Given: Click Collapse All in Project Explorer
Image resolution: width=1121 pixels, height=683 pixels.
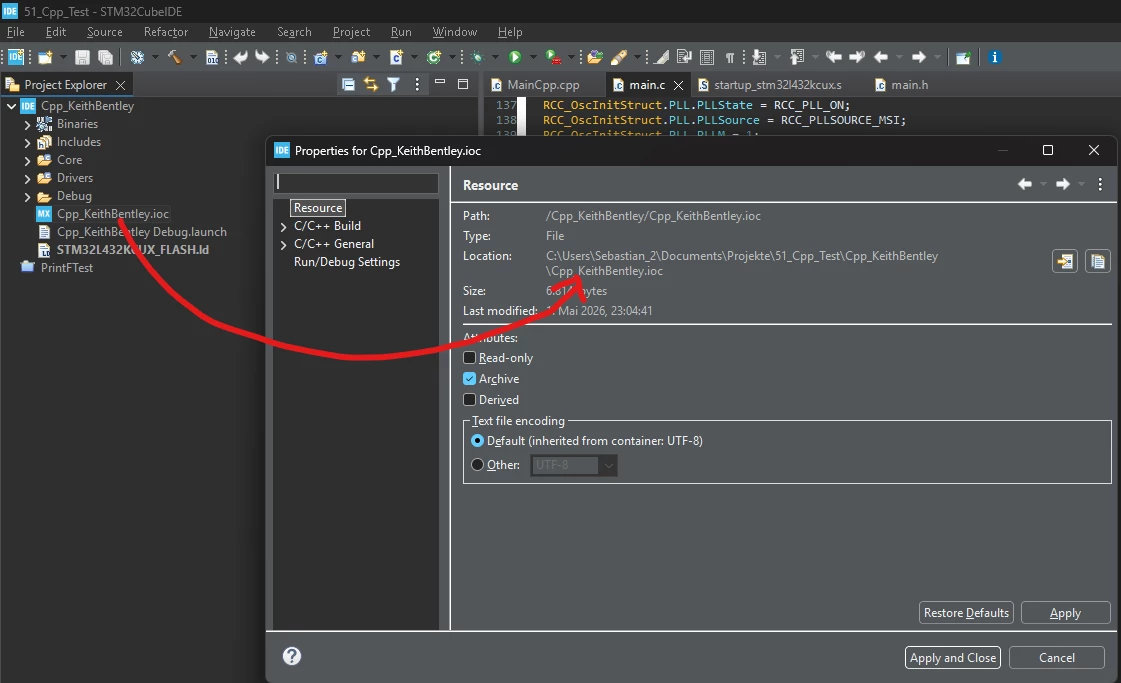Looking at the screenshot, I should 348,84.
